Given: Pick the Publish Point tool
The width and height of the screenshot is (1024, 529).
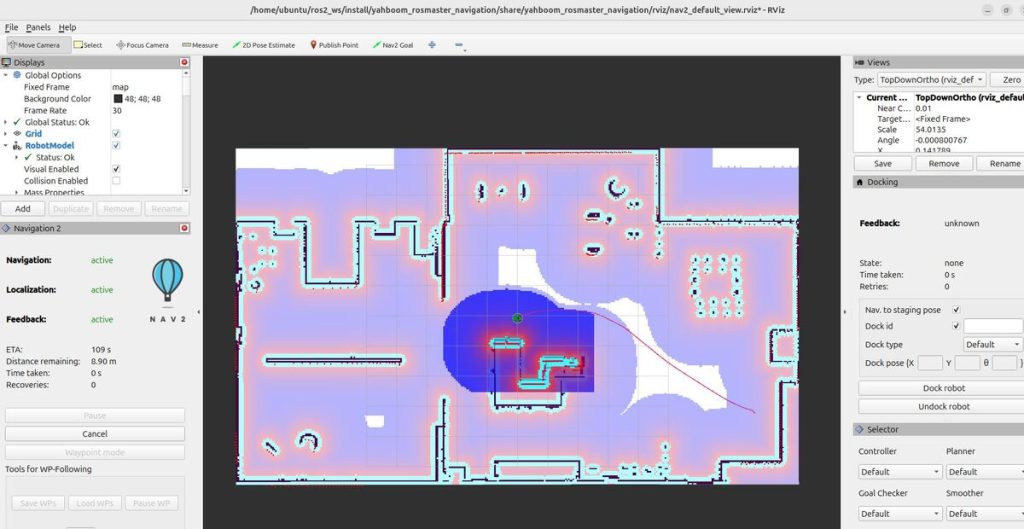Looking at the screenshot, I should pyautogui.click(x=334, y=45).
